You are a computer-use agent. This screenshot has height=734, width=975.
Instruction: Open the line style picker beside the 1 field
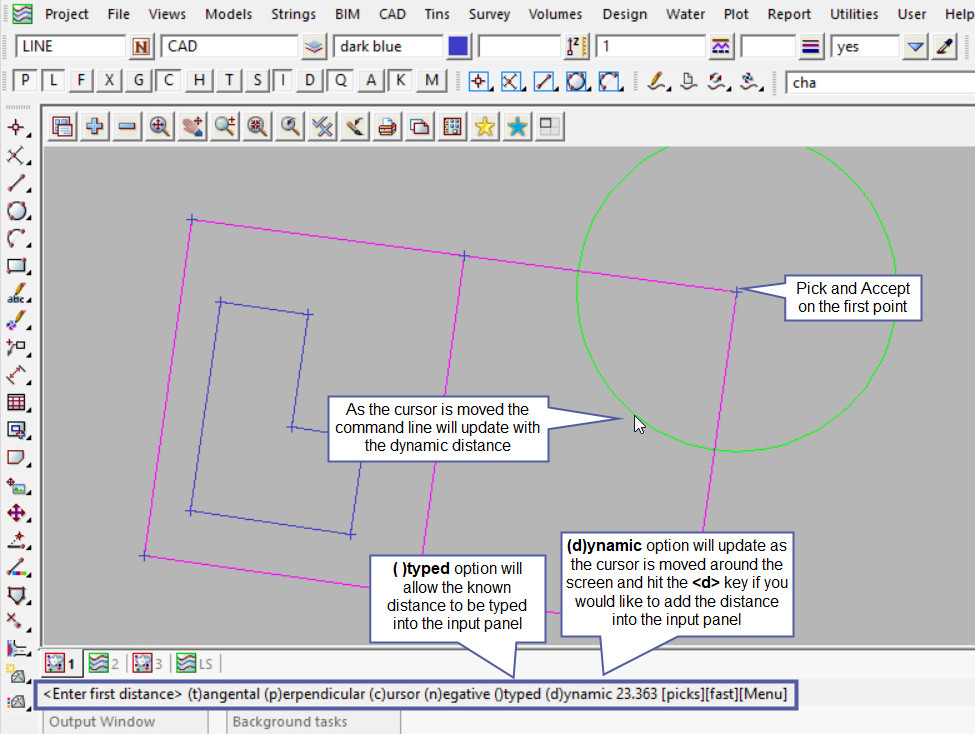720,47
